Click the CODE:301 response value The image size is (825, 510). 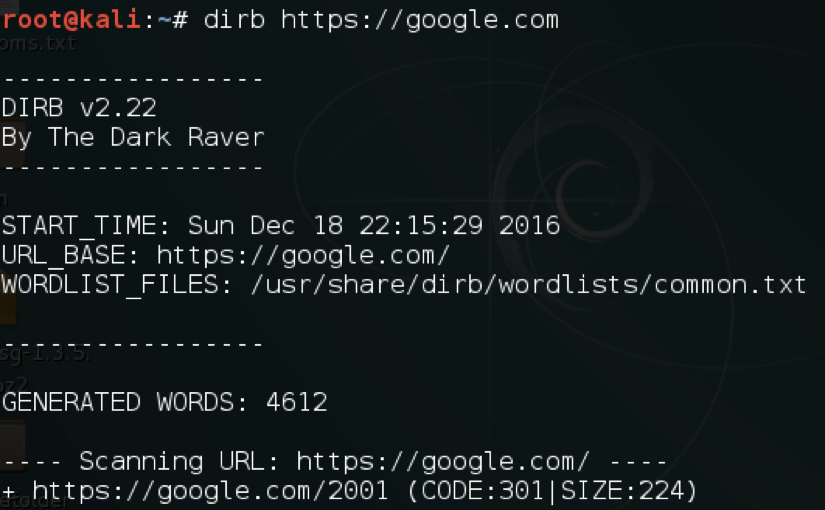click(482, 491)
